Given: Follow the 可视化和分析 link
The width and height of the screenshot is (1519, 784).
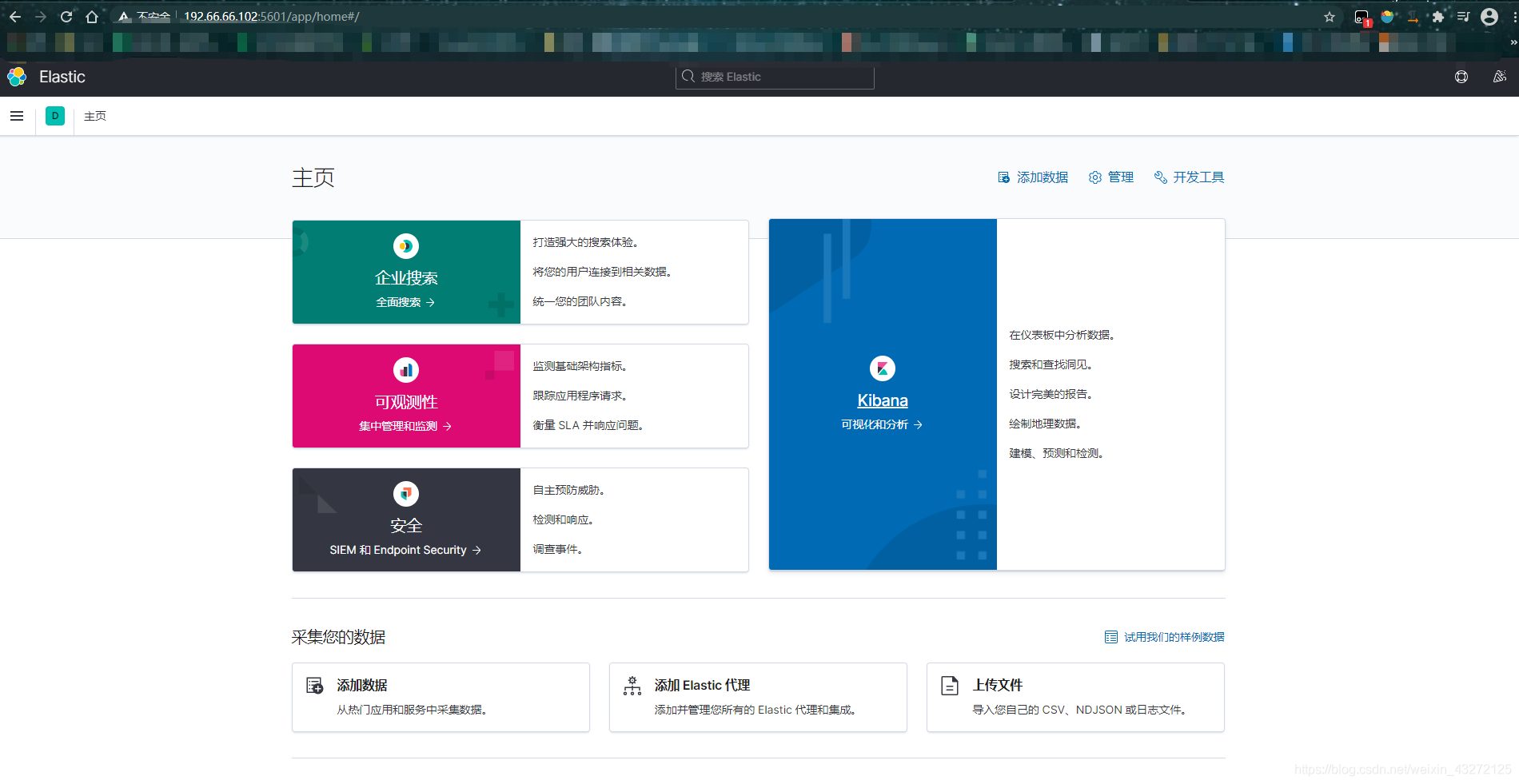Looking at the screenshot, I should pyautogui.click(x=882, y=424).
